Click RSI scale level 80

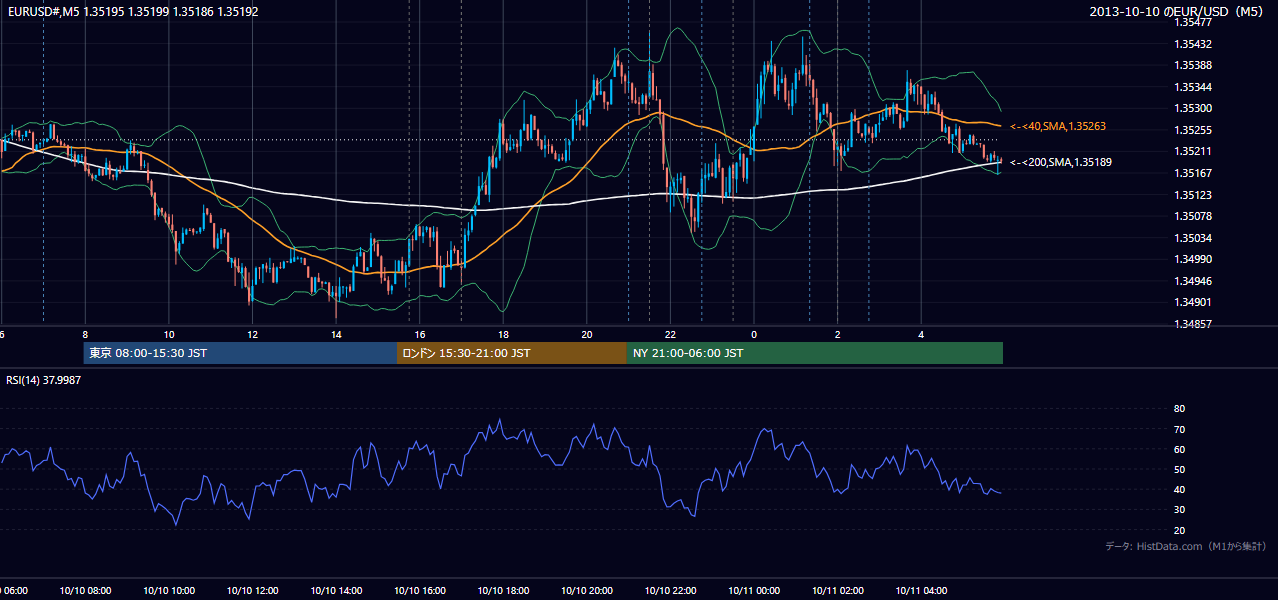coord(1179,409)
